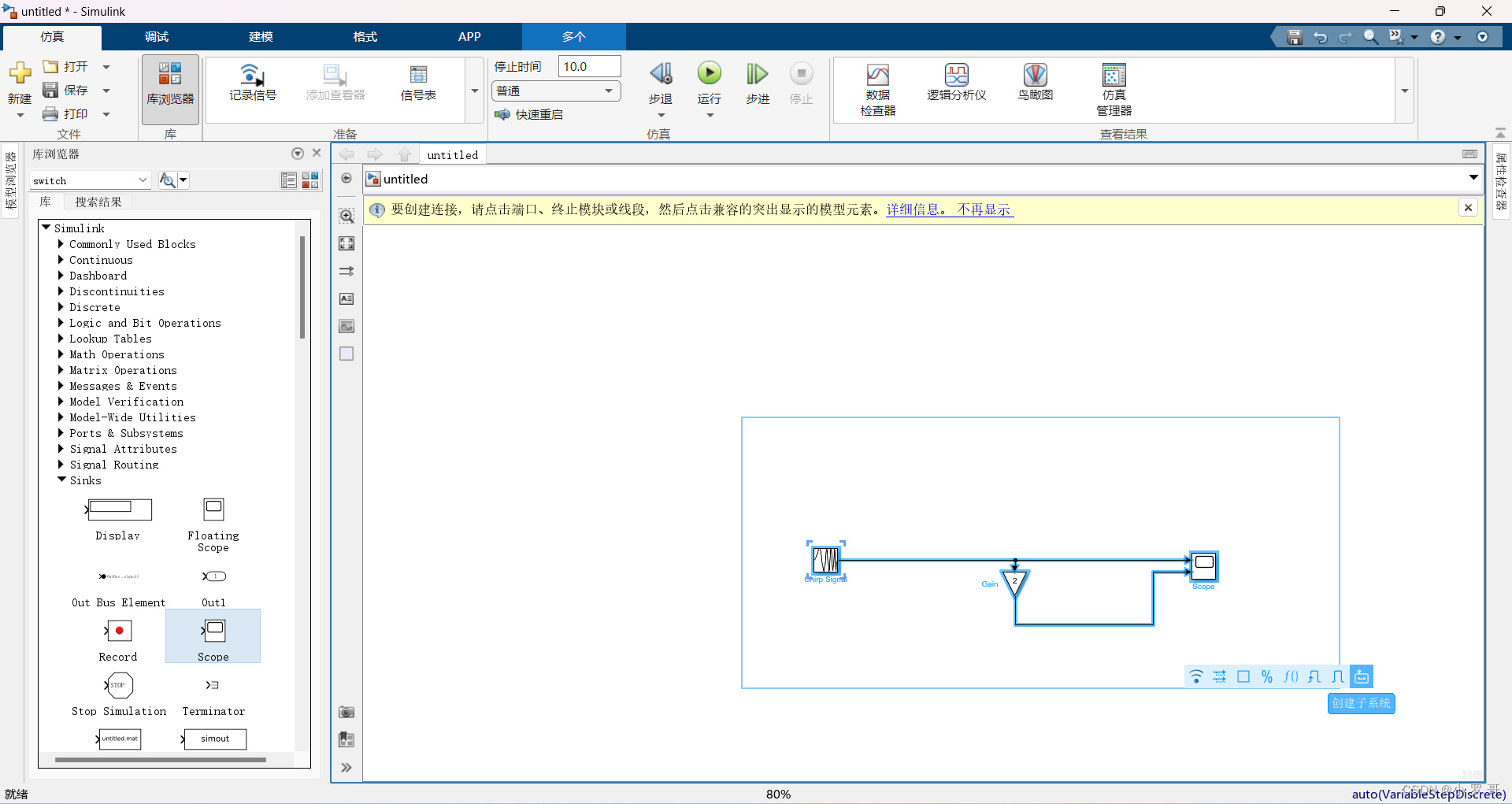The image size is (1512, 804).
Task: Click the Create Subsystem icon in action bar
Action: click(1361, 676)
